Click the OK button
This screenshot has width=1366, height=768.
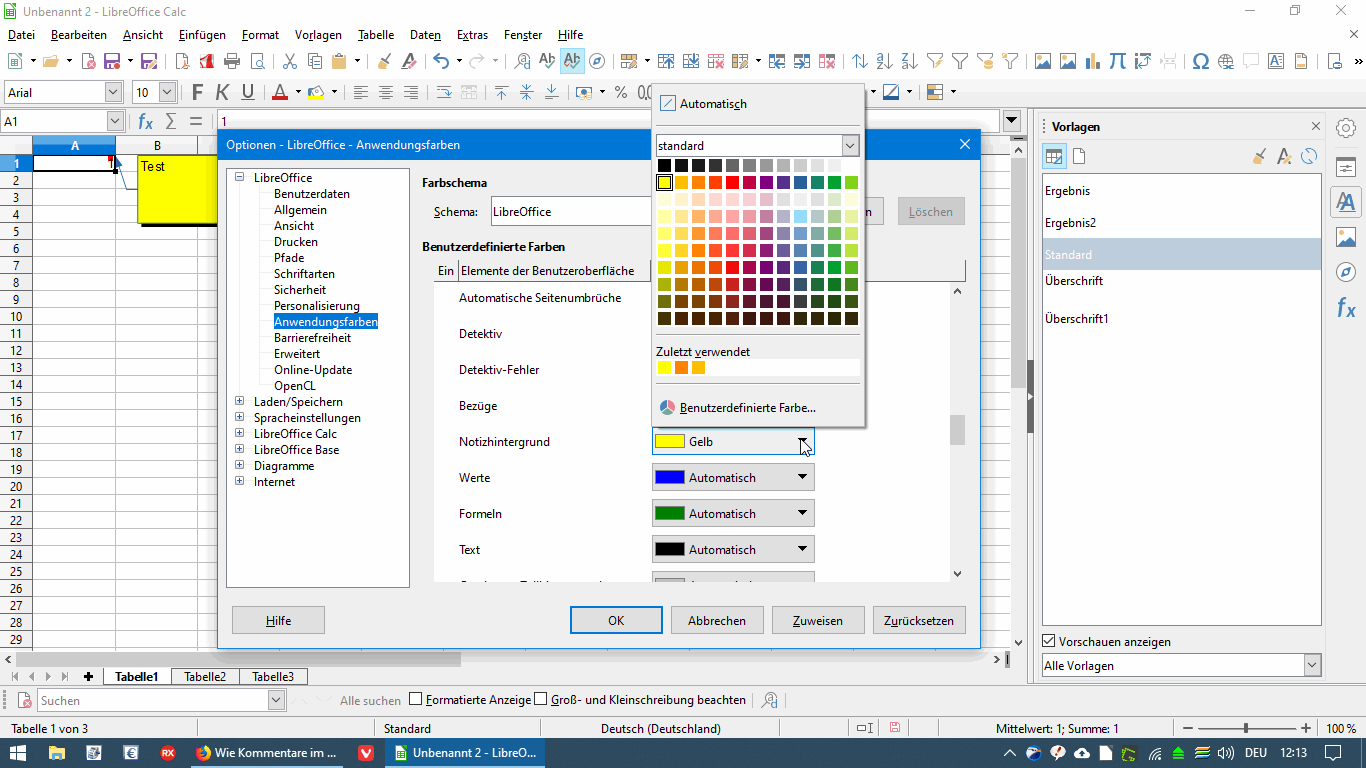[616, 620]
